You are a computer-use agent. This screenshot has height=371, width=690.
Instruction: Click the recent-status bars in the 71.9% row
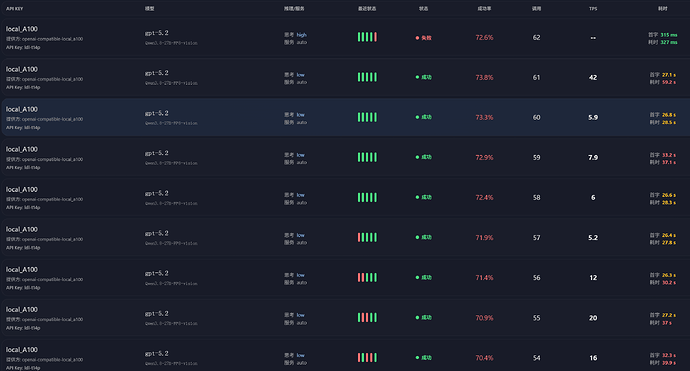coord(367,238)
